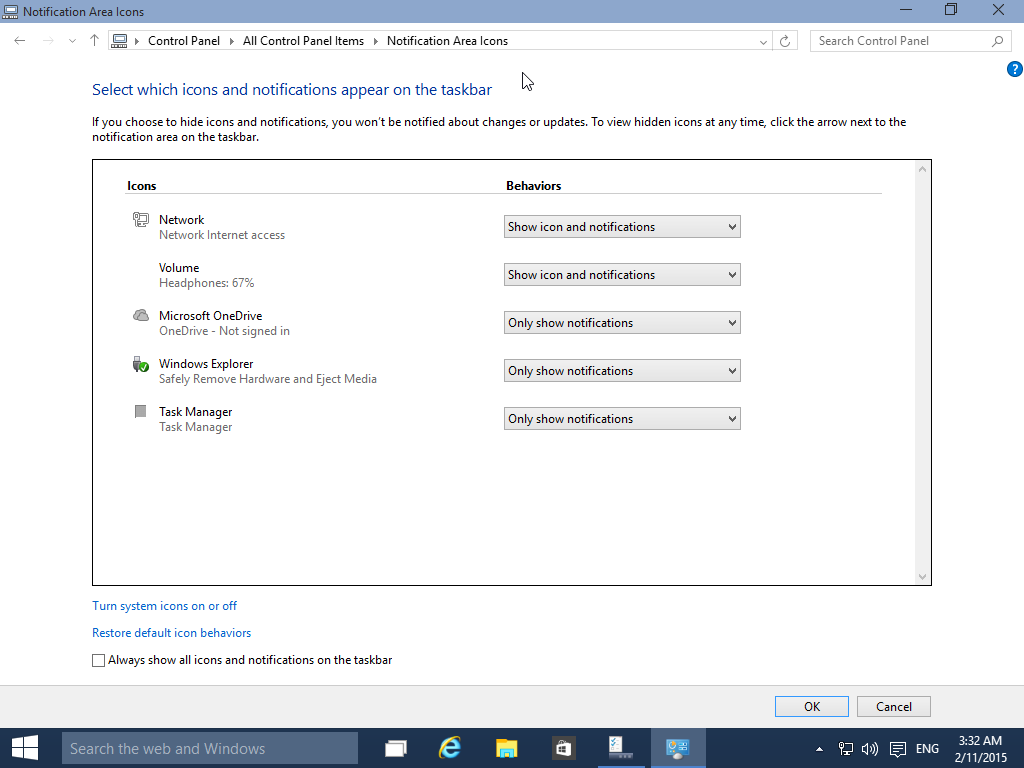Open Task View on the taskbar
This screenshot has width=1024, height=768.
(x=395, y=748)
